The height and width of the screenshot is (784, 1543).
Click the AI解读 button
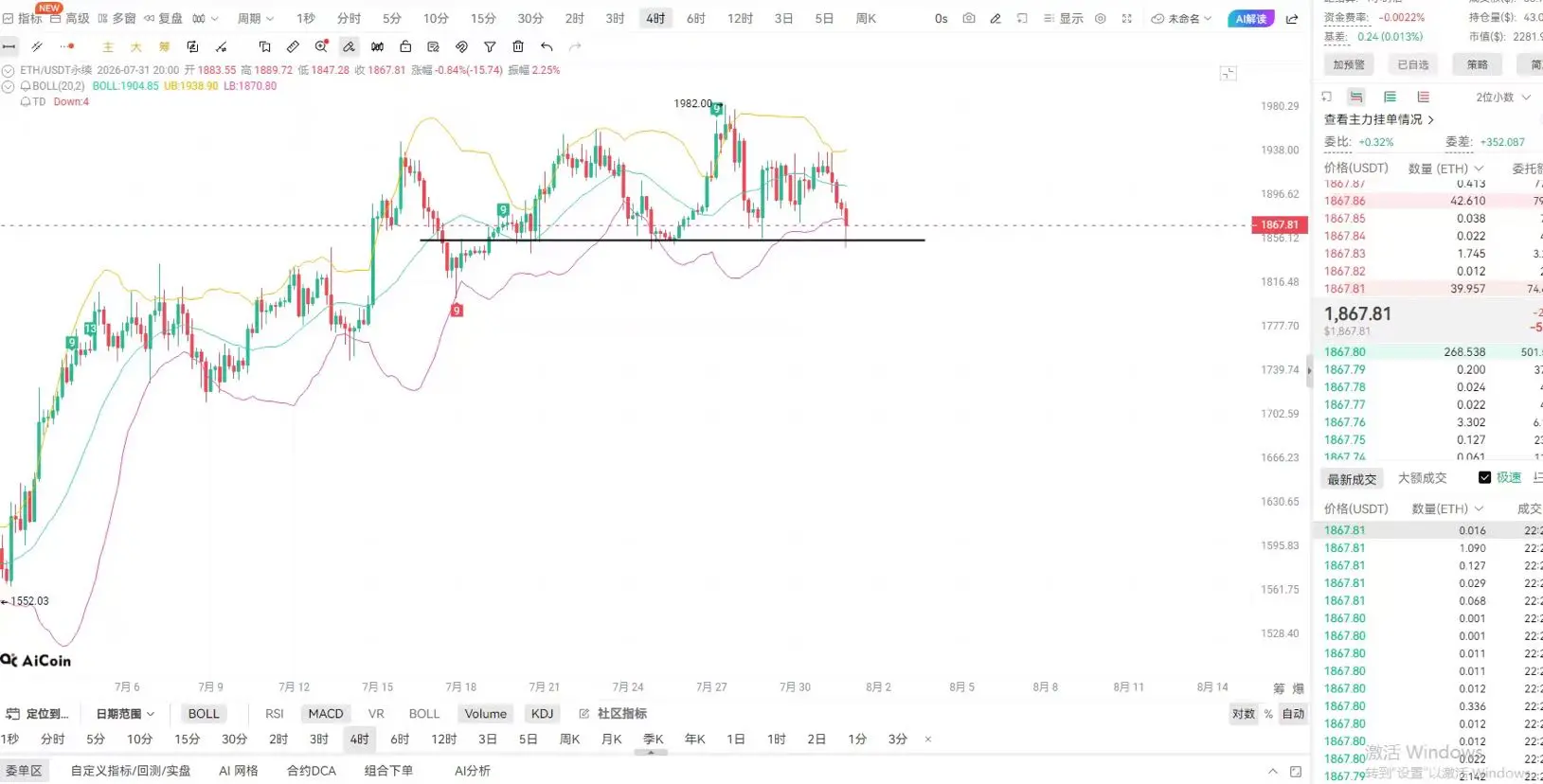1251,19
